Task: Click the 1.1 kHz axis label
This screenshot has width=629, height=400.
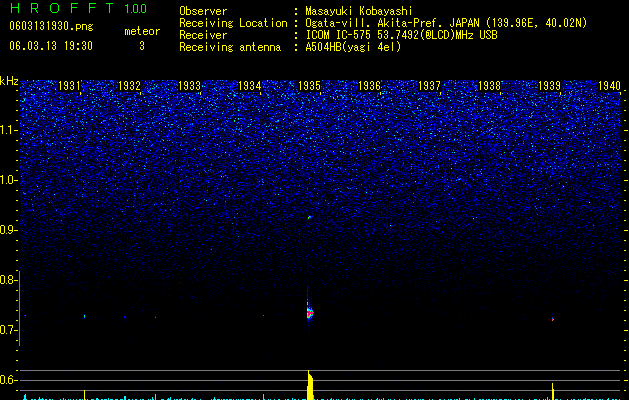Action: point(9,130)
